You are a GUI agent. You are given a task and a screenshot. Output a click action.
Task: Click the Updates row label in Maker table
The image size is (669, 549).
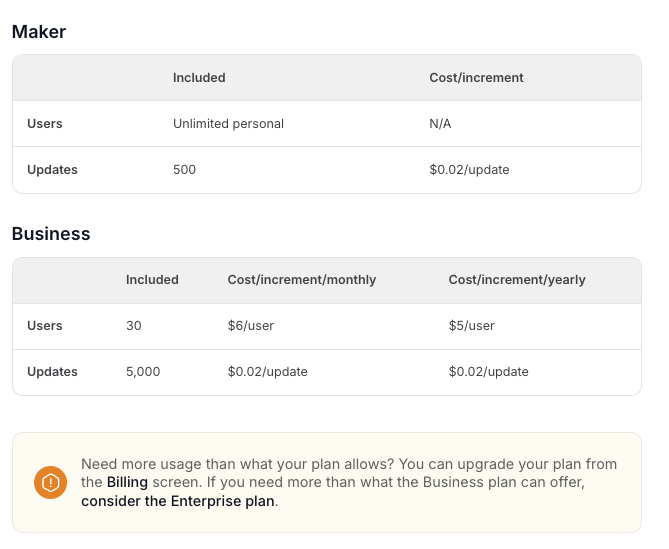pyautogui.click(x=52, y=170)
